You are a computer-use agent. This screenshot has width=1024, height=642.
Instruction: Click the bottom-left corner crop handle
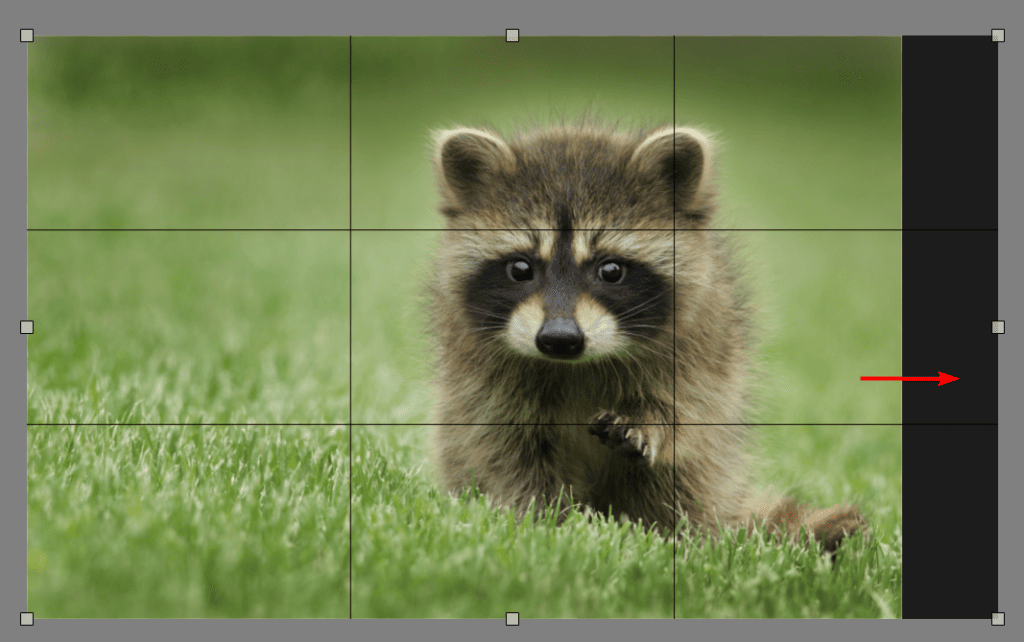click(27, 618)
